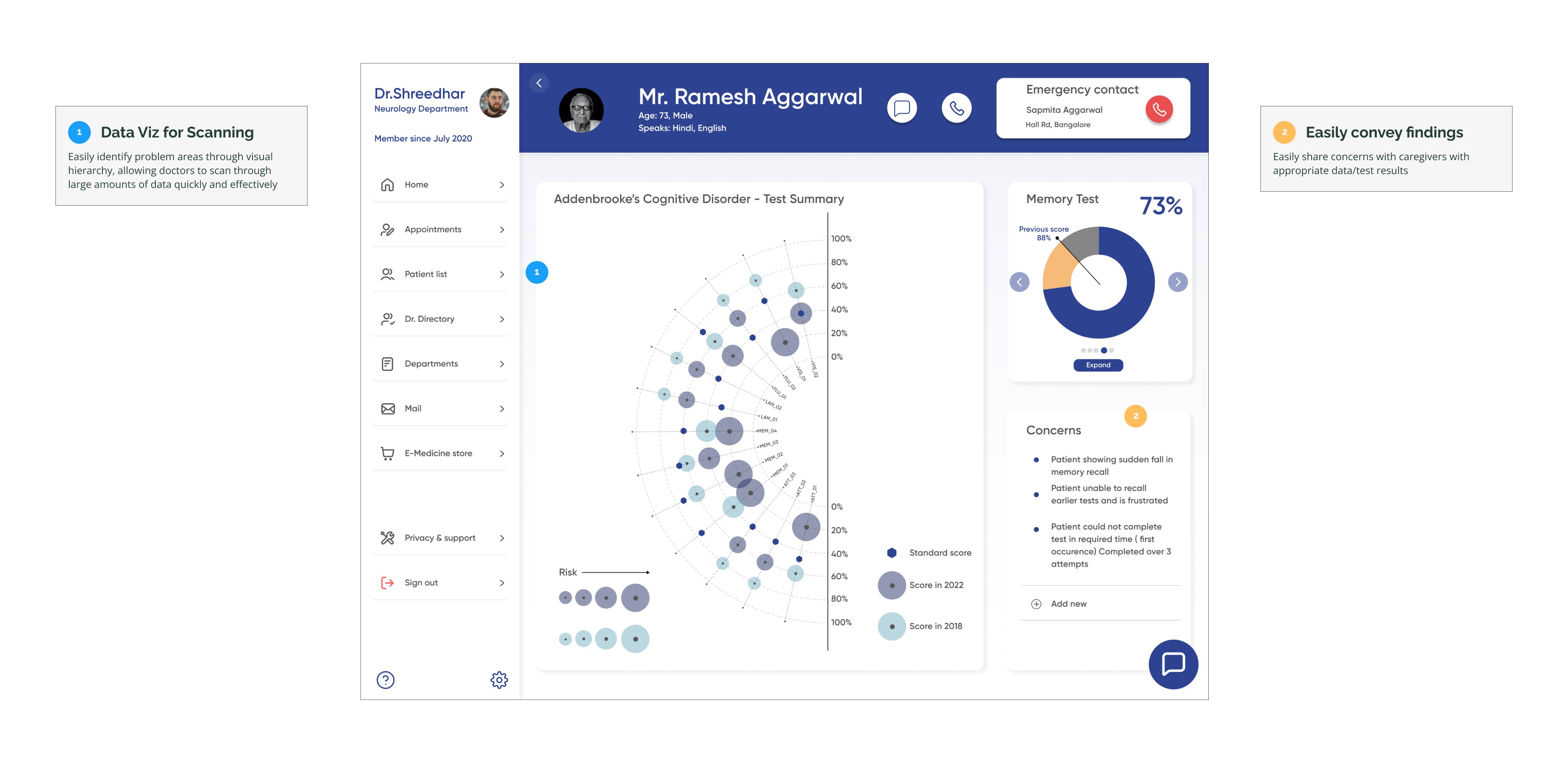This screenshot has height=763, width=1568.
Task: Select Sign out in the sidebar
Action: (421, 583)
